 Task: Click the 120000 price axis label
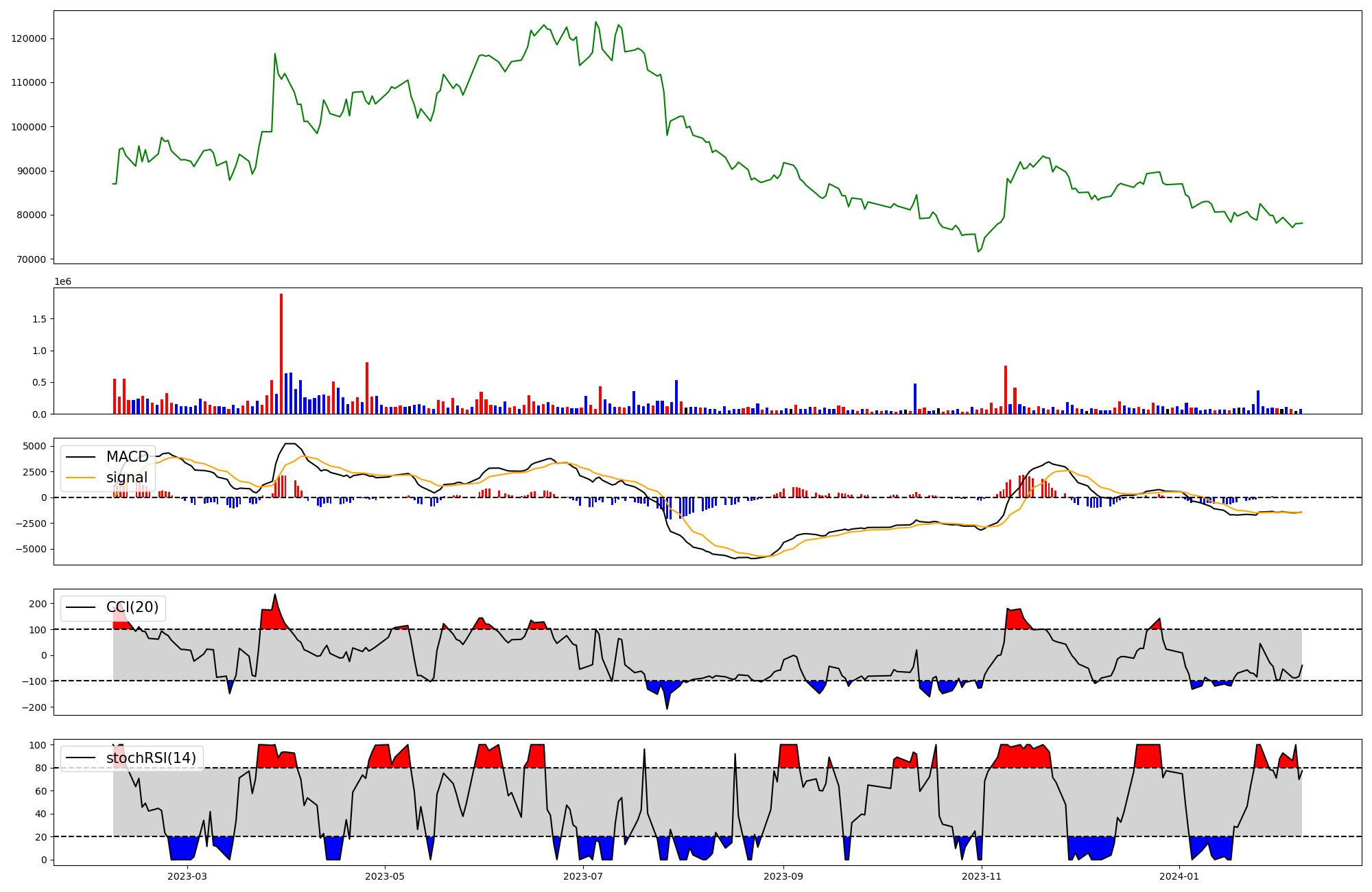tap(29, 38)
